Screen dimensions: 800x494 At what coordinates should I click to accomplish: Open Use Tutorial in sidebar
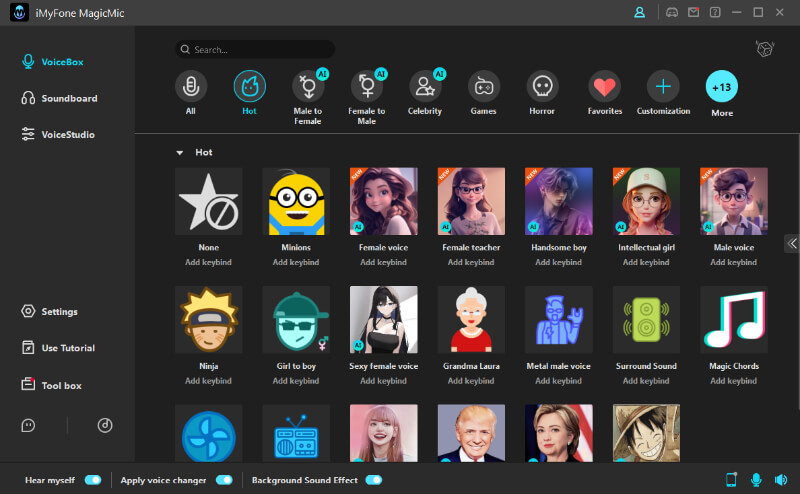coord(58,348)
